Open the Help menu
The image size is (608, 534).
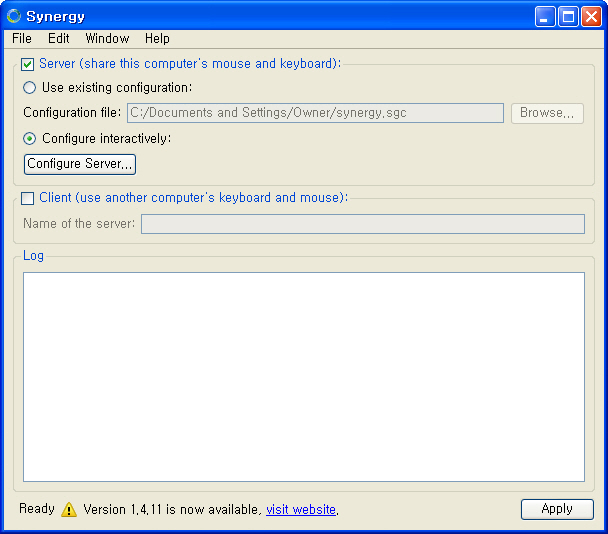[x=157, y=38]
